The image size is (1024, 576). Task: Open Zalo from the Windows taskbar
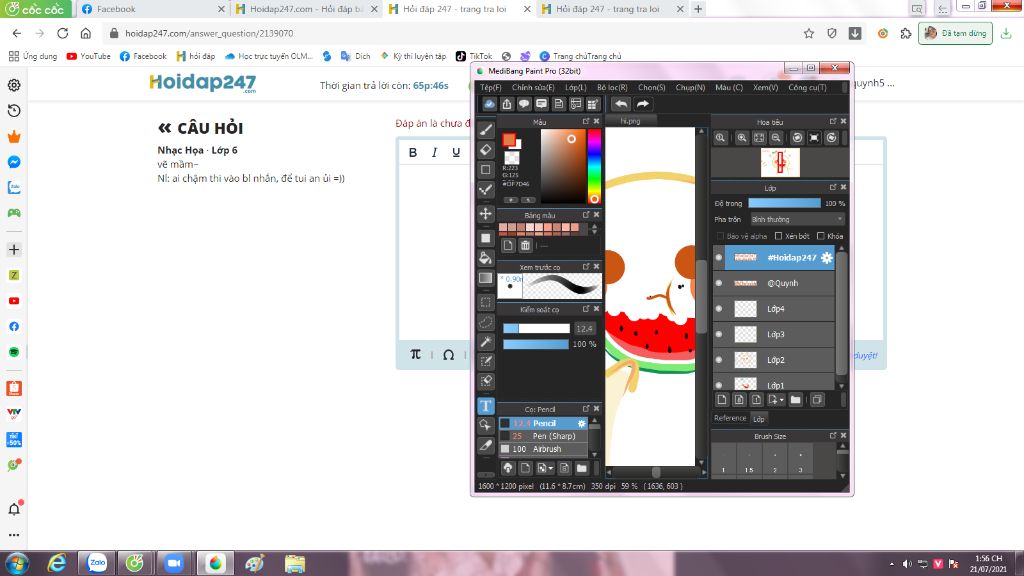97,563
